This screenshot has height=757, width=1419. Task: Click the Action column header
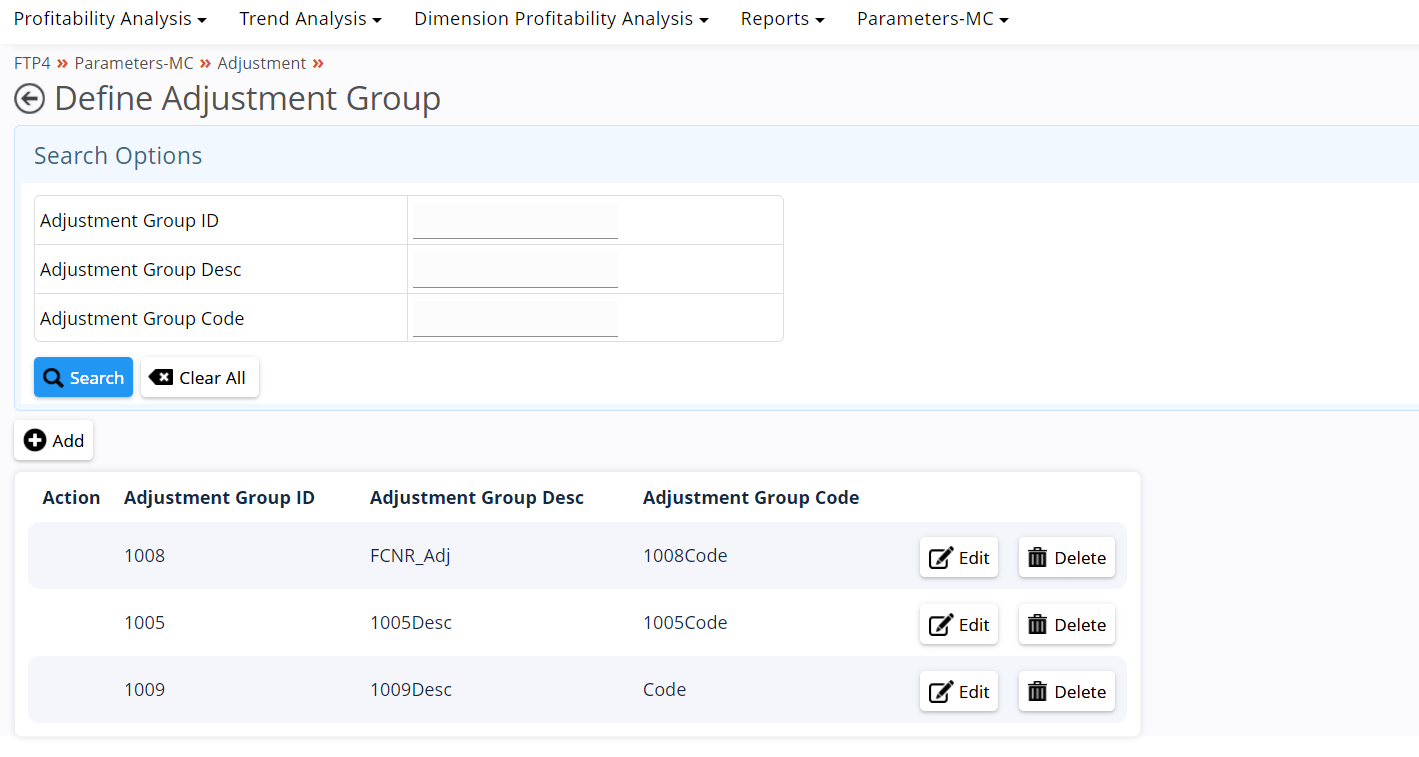point(71,498)
